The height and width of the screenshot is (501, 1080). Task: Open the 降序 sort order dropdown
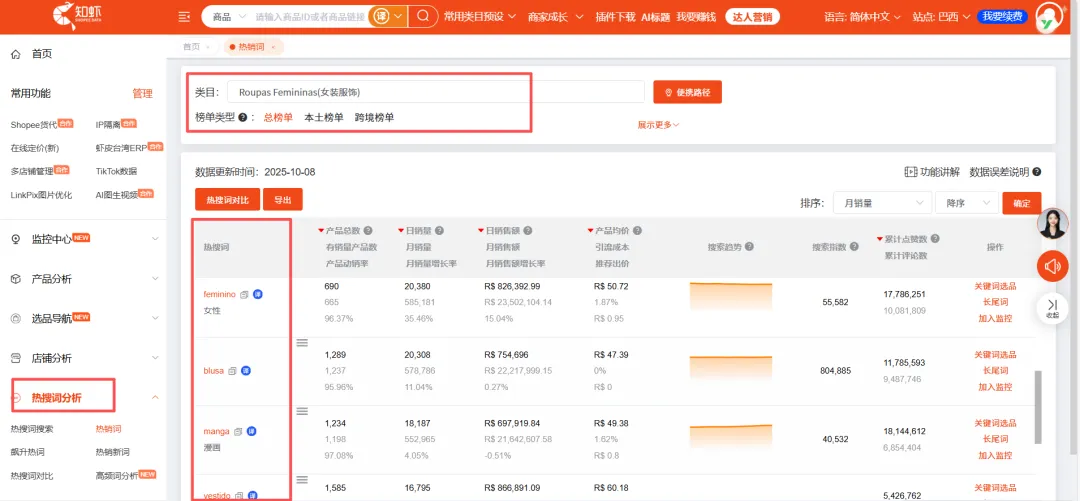pyautogui.click(x=966, y=203)
